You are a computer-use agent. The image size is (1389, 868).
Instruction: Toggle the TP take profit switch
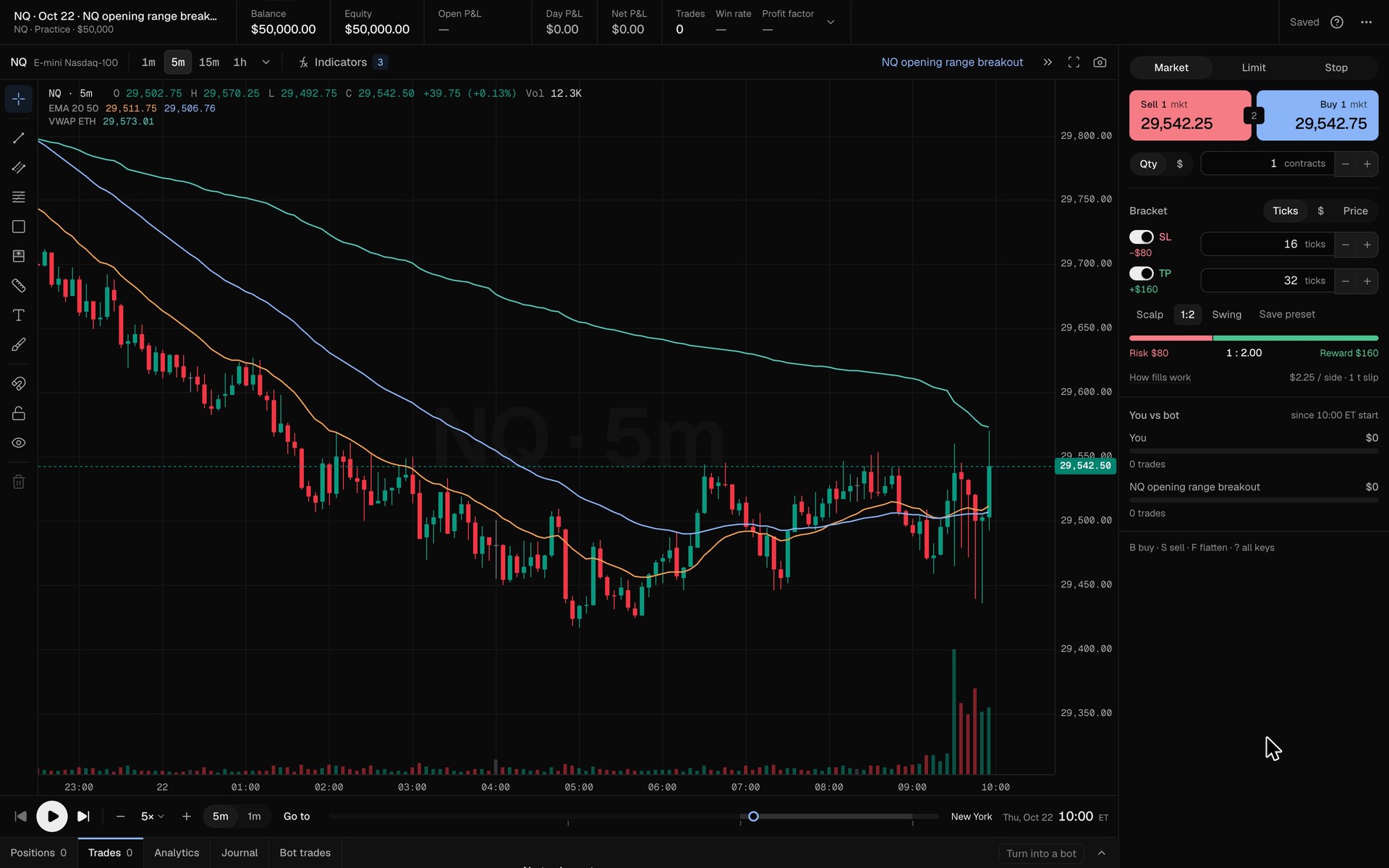(1142, 273)
